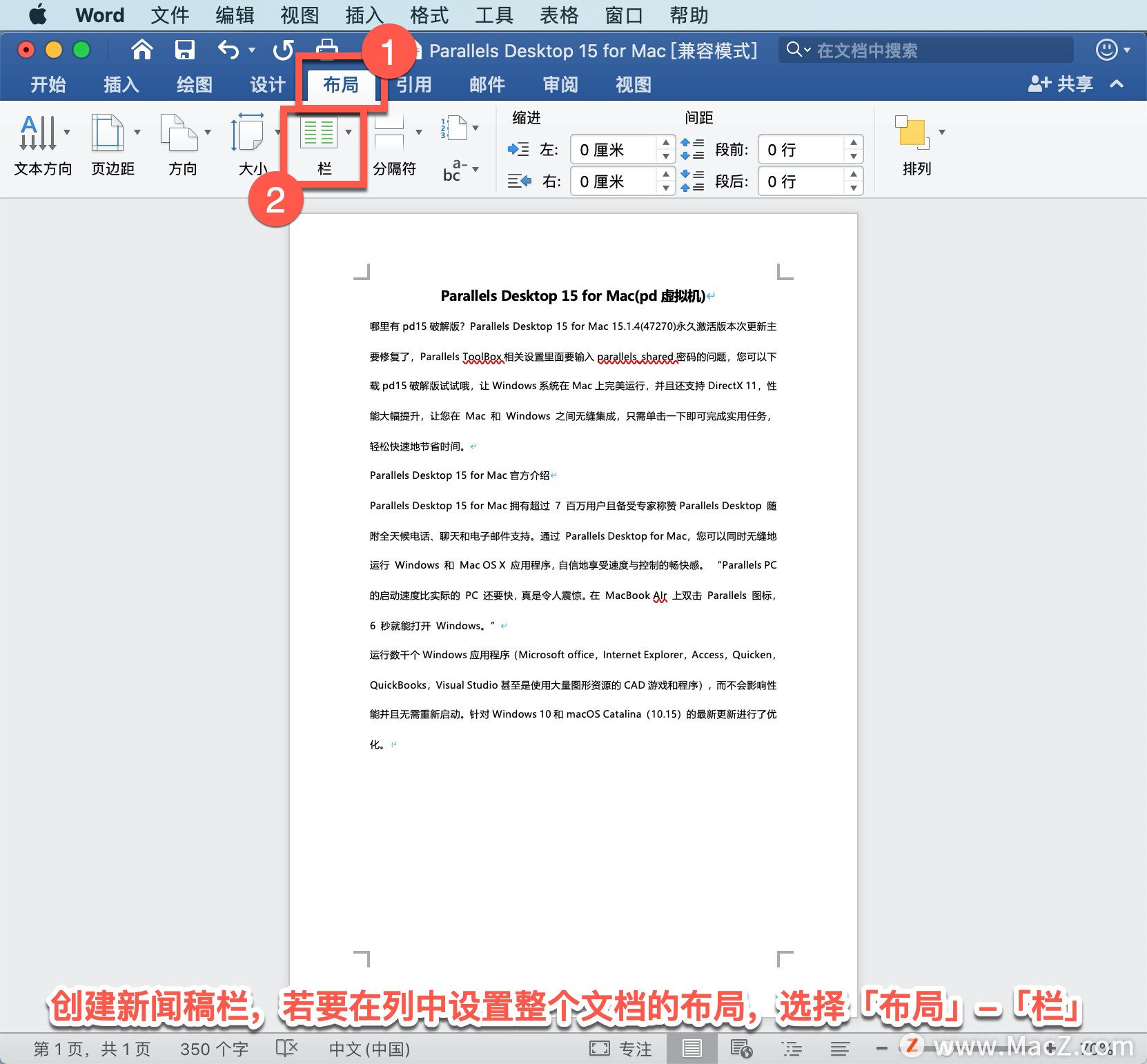Decrease right indent with down stepper
1147x1064 pixels.
click(x=665, y=188)
